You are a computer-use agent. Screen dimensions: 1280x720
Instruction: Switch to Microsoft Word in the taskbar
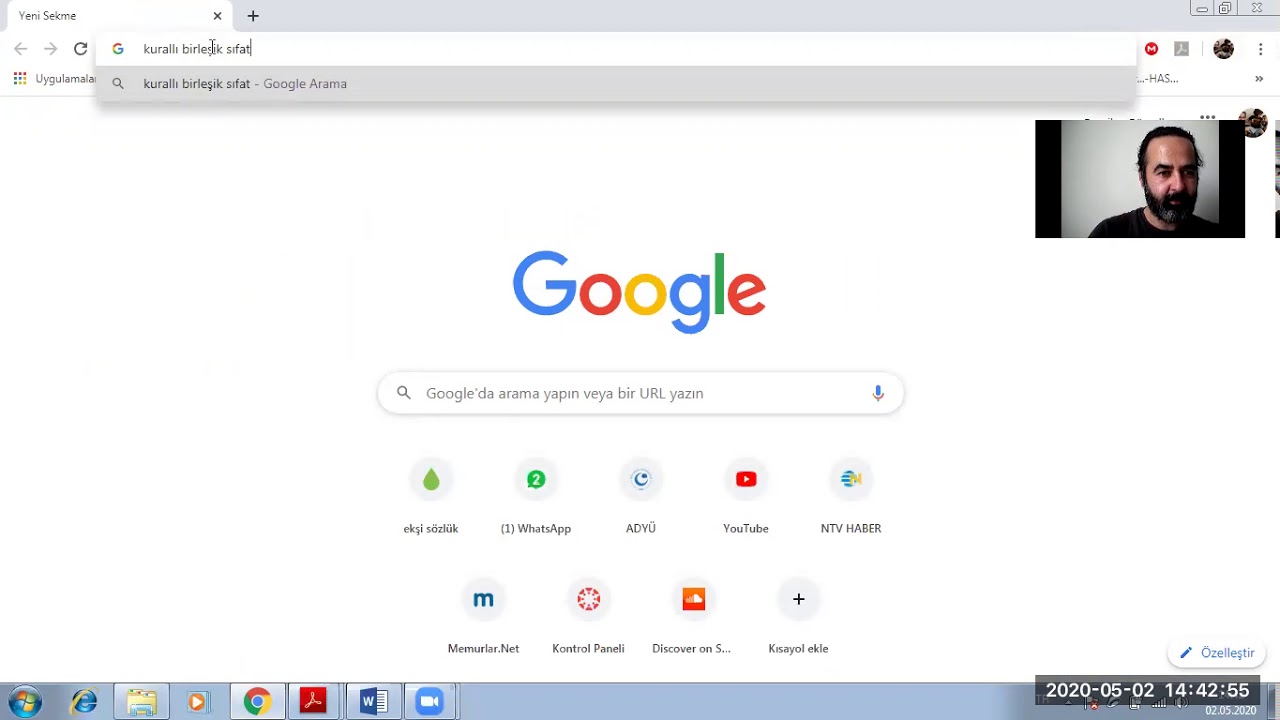click(372, 702)
